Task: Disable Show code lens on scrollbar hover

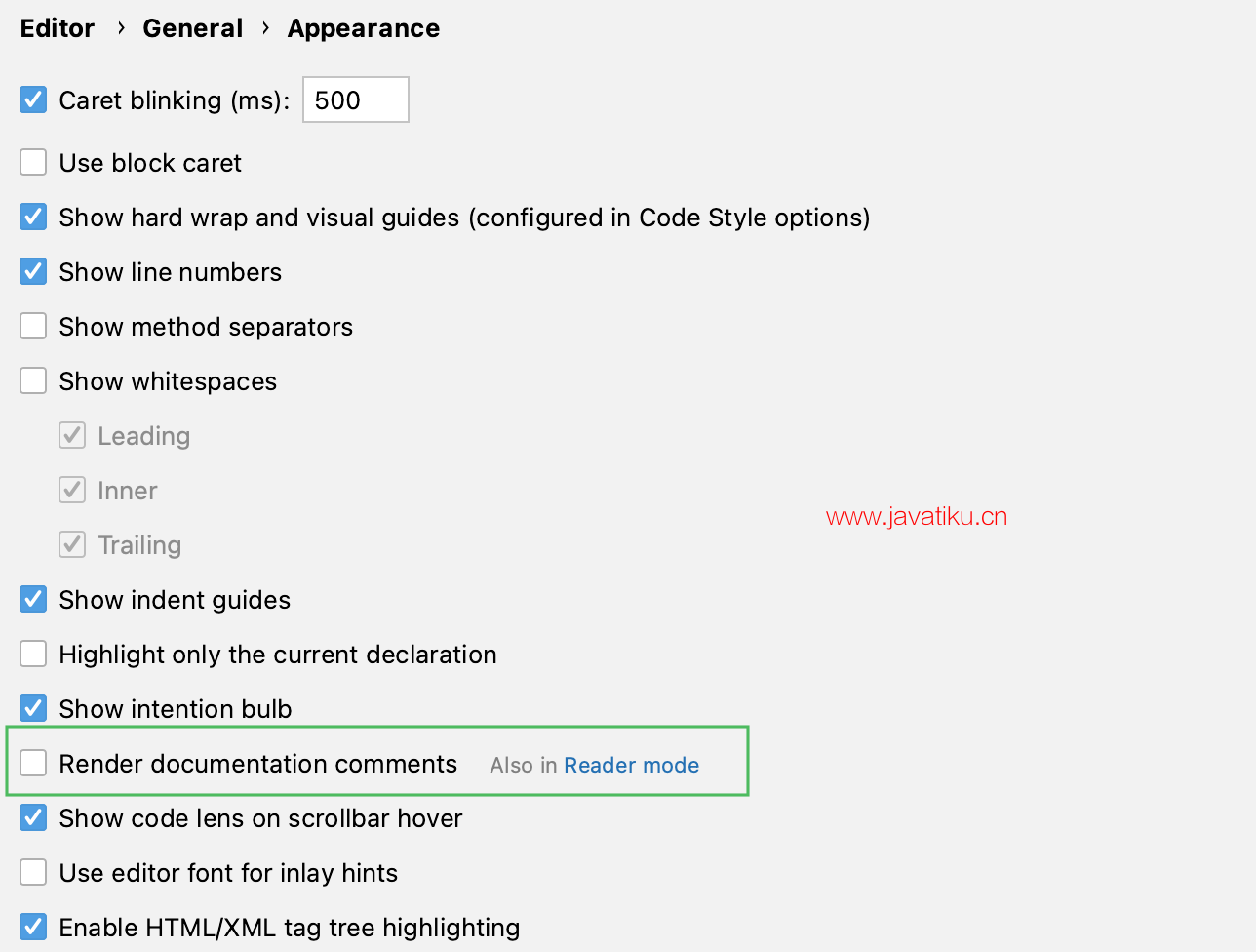Action: click(33, 817)
